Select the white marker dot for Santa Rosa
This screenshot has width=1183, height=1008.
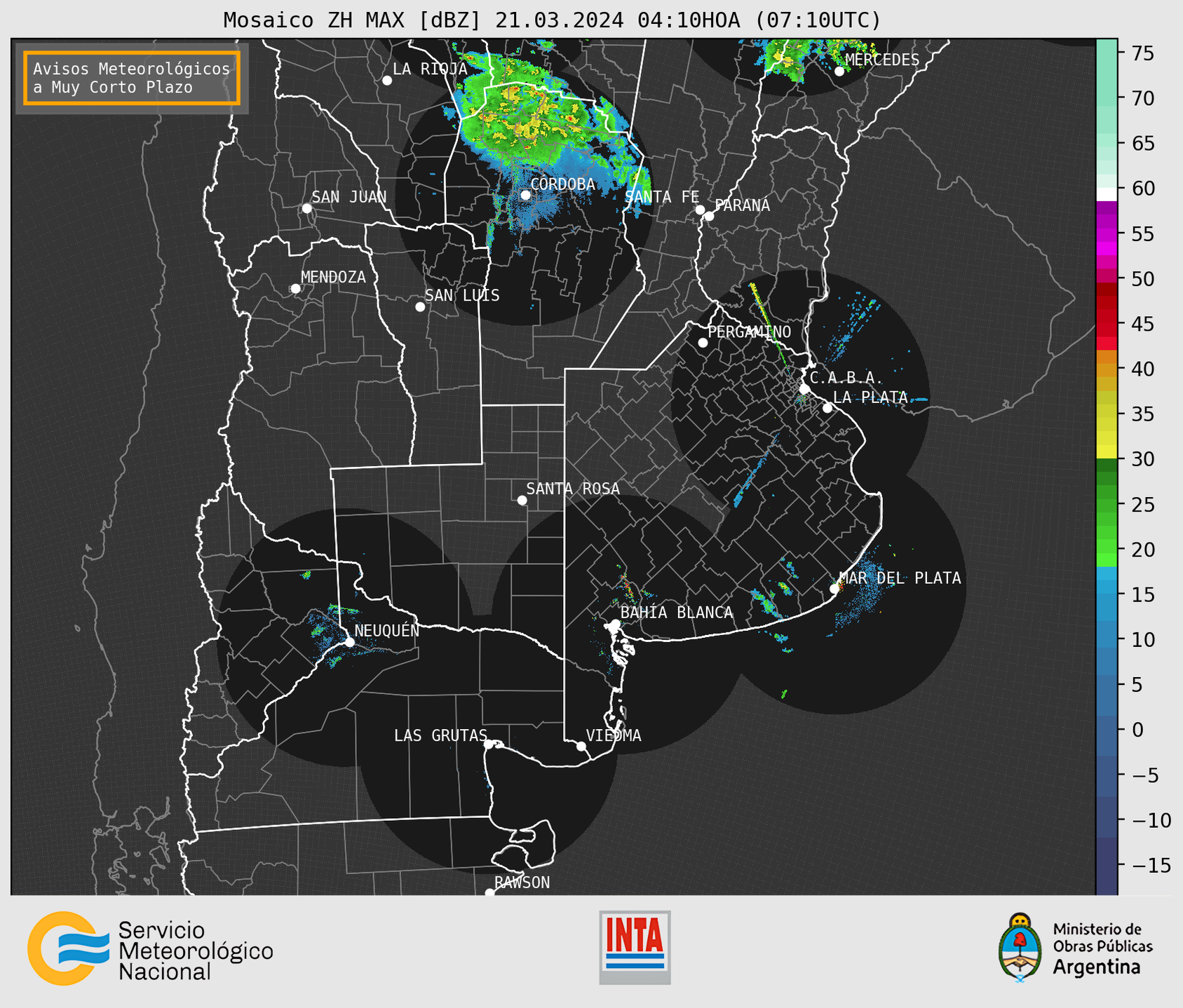click(522, 500)
